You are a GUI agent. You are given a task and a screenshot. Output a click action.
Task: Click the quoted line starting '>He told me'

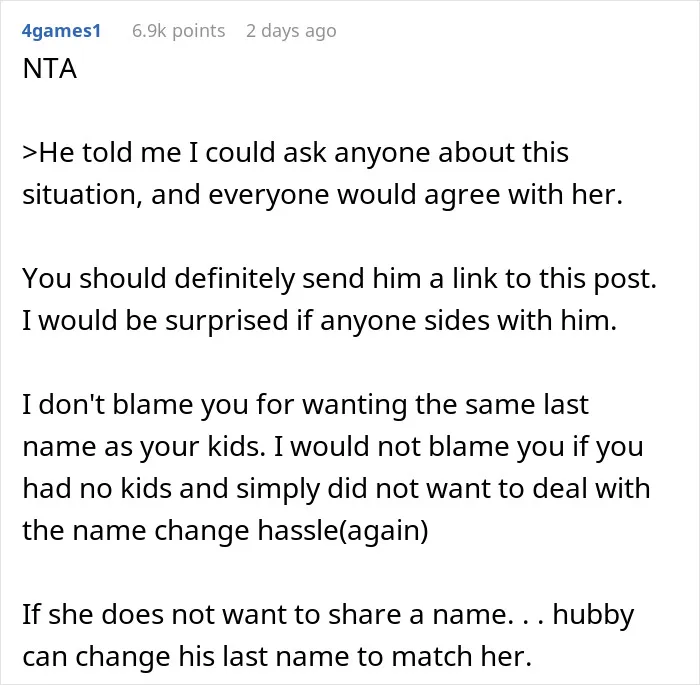tap(295, 153)
